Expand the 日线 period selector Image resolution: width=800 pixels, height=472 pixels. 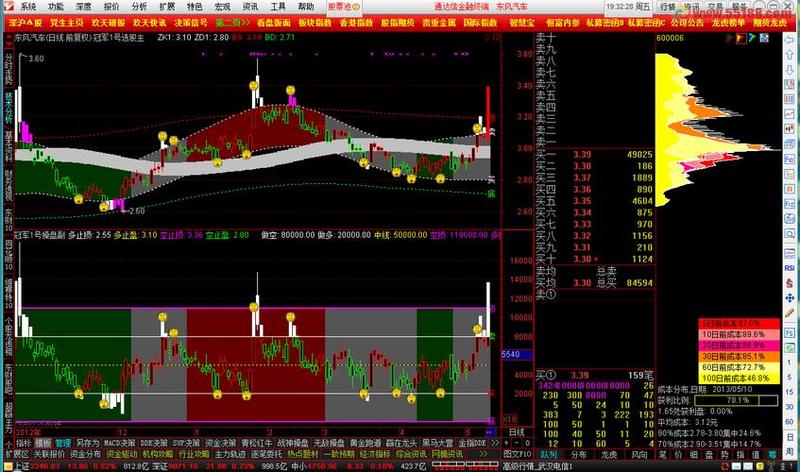[x=516, y=432]
